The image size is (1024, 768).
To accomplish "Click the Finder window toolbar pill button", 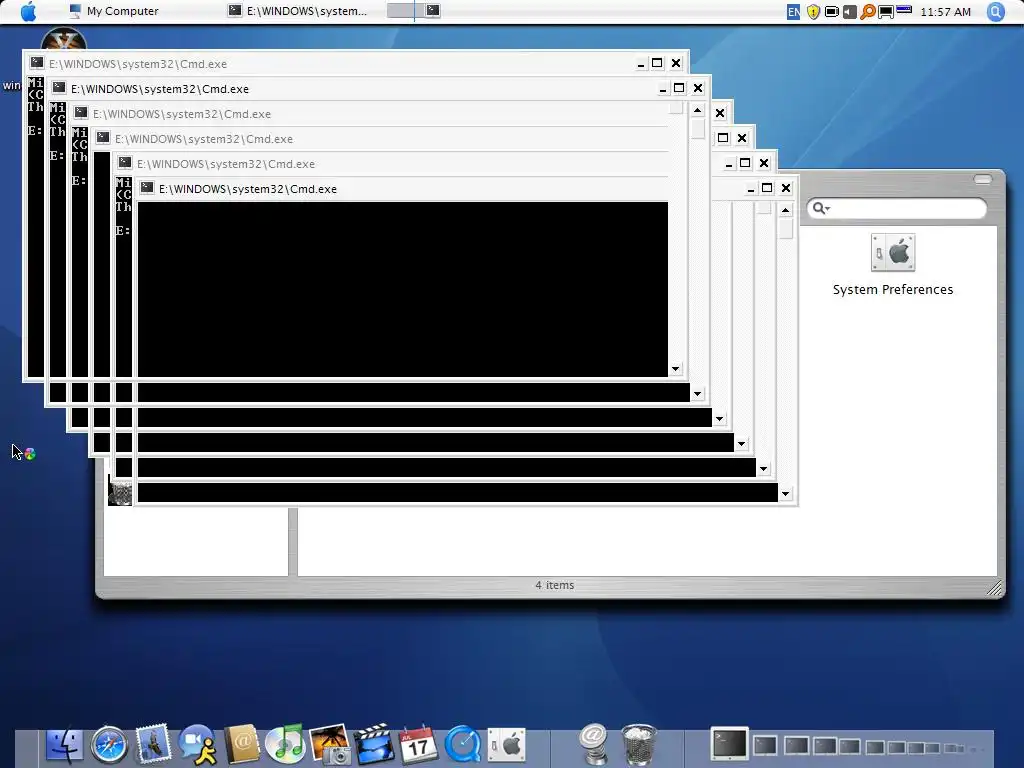I will click(x=982, y=179).
